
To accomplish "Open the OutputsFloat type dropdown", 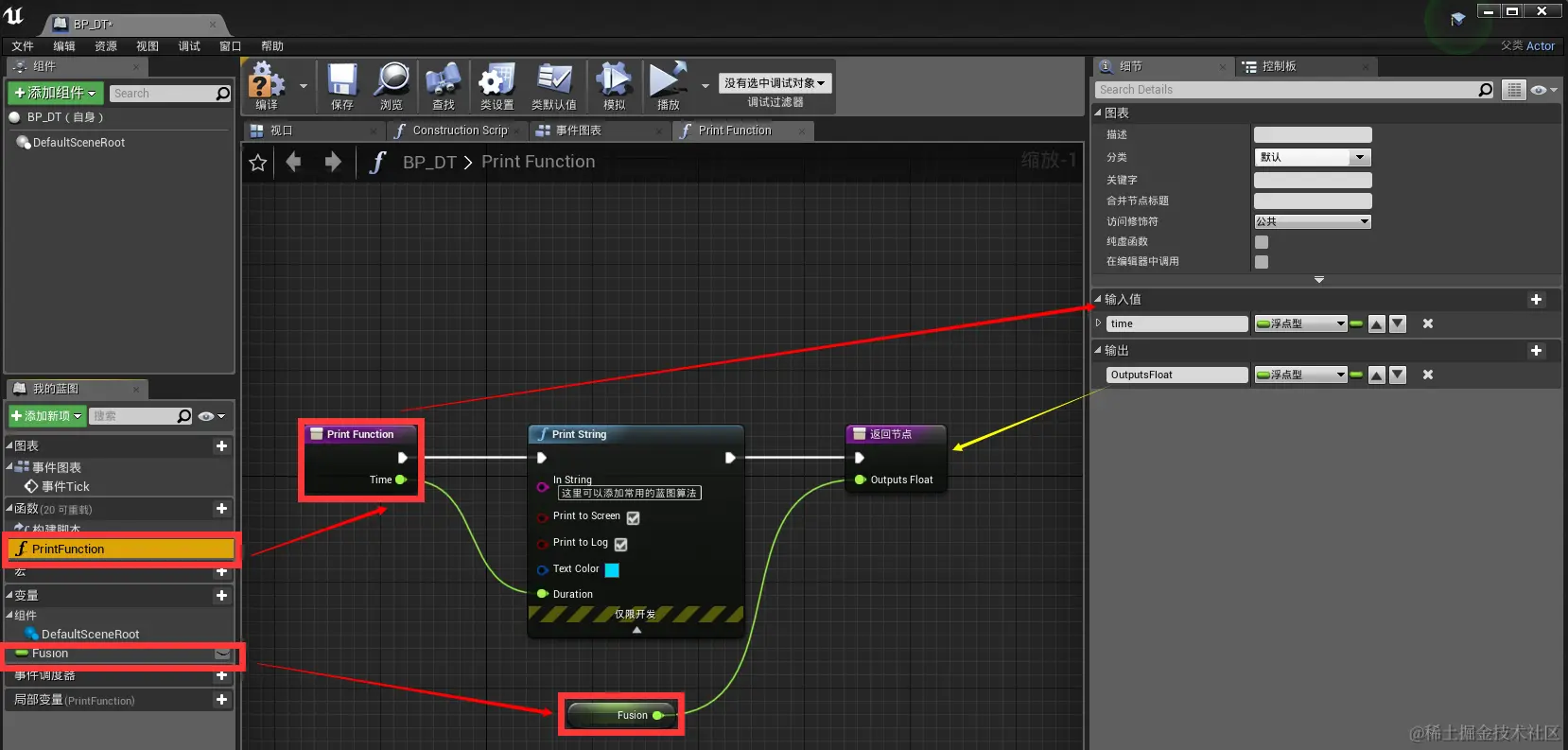I will click(x=1300, y=375).
